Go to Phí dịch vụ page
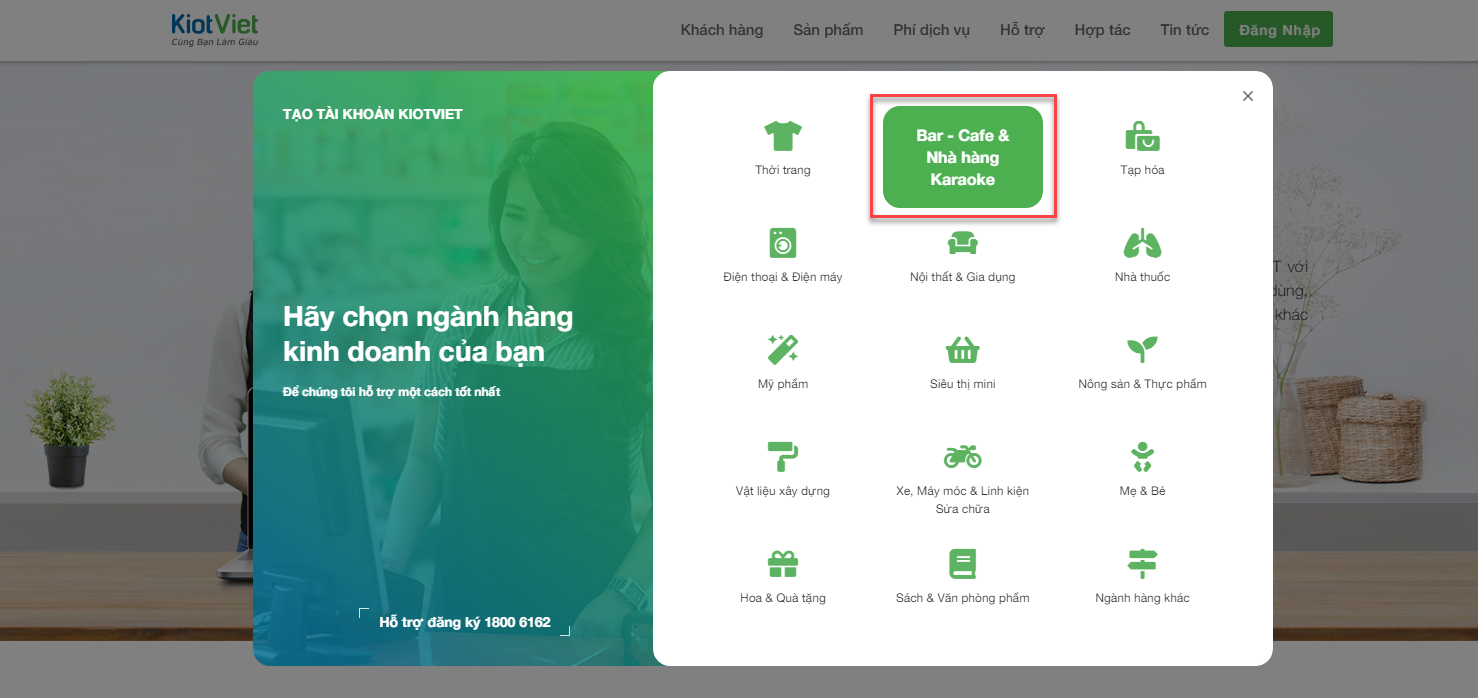The height and width of the screenshot is (698, 1478). point(932,30)
